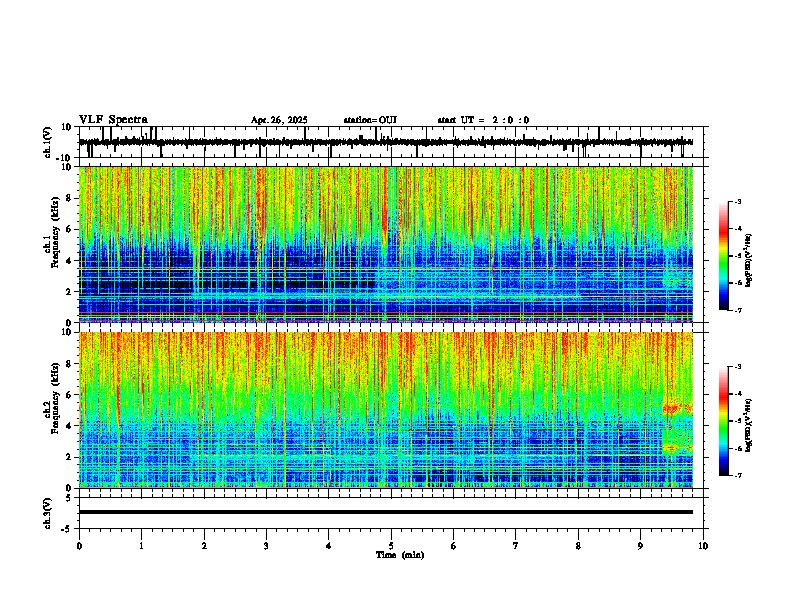Click the "5" tick on ch.3(V) axis
This screenshot has width=792, height=612.
click(69, 497)
